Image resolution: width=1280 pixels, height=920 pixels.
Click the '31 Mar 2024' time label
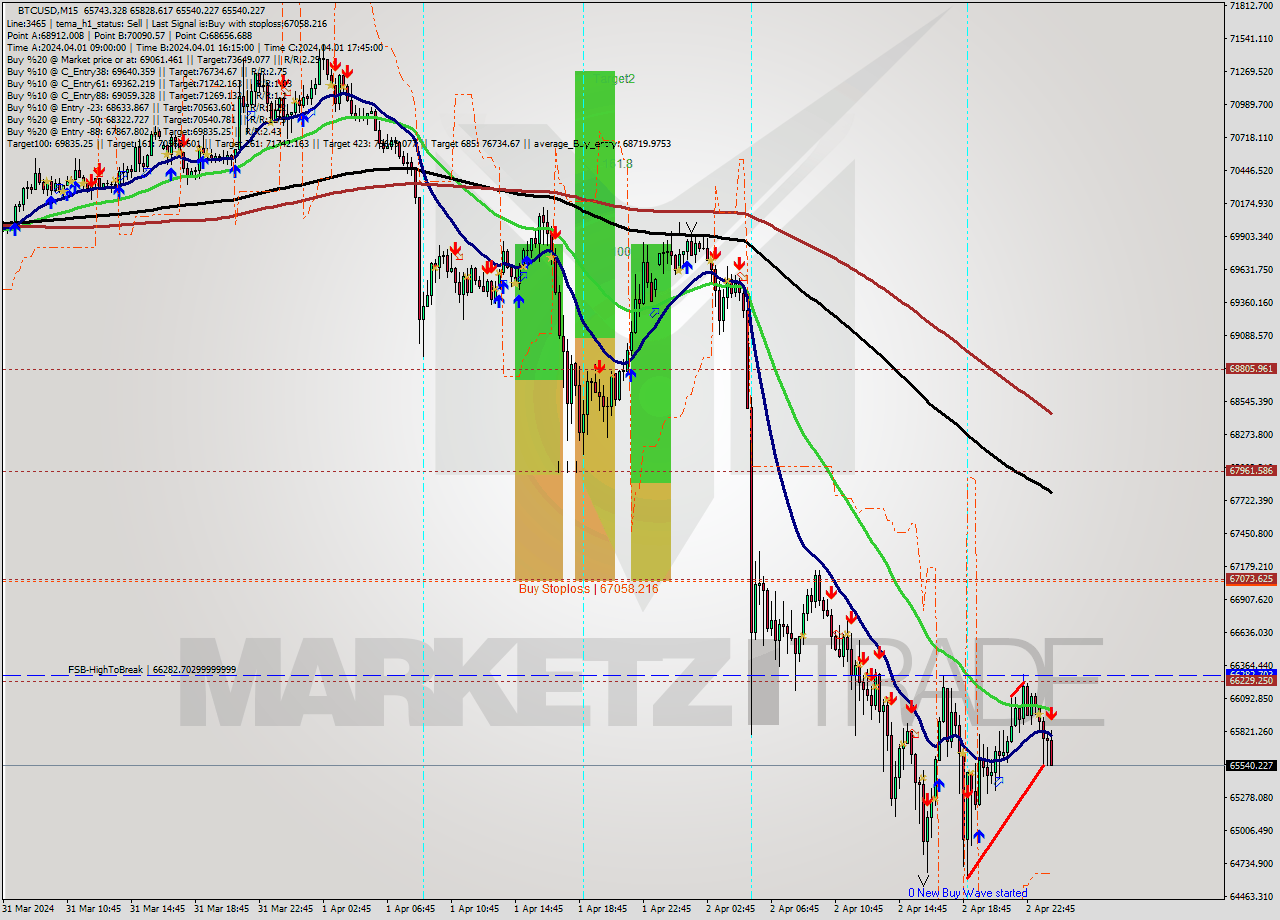point(28,910)
